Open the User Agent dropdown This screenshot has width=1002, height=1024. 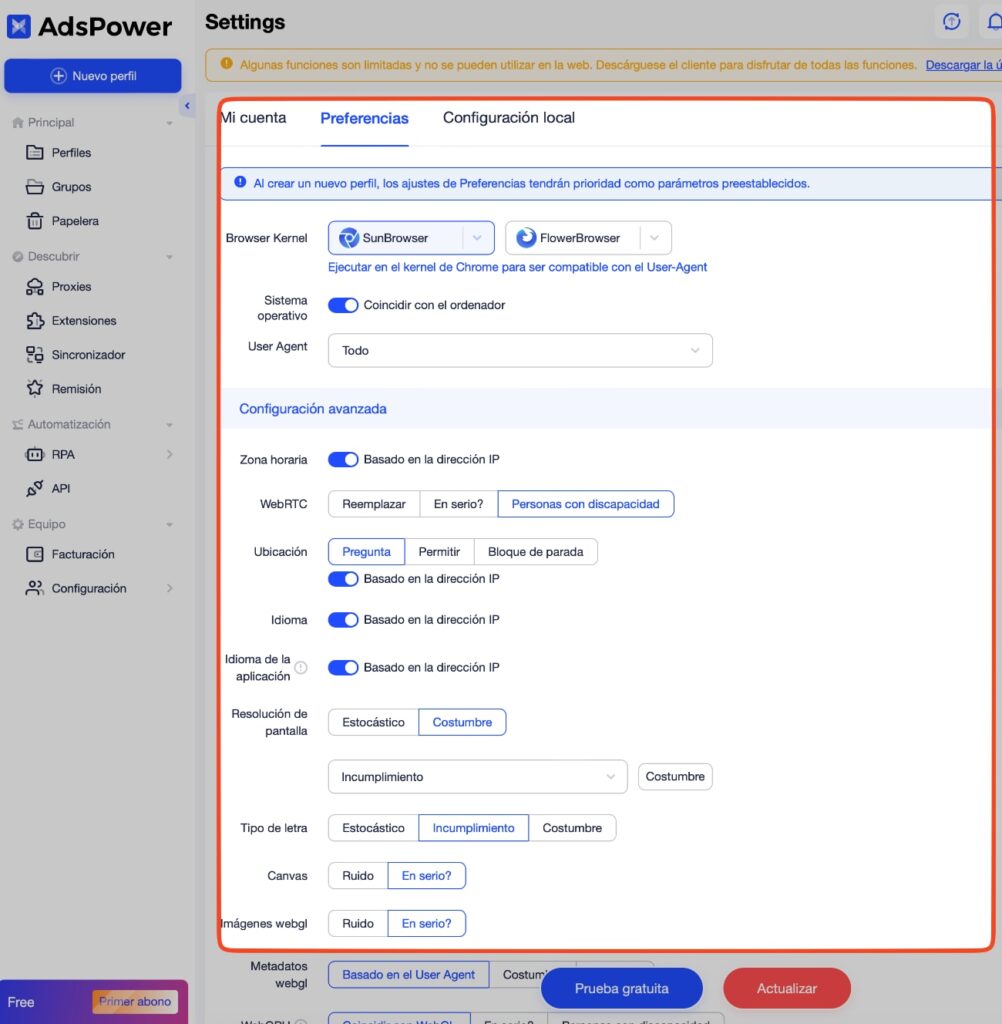[x=520, y=350]
